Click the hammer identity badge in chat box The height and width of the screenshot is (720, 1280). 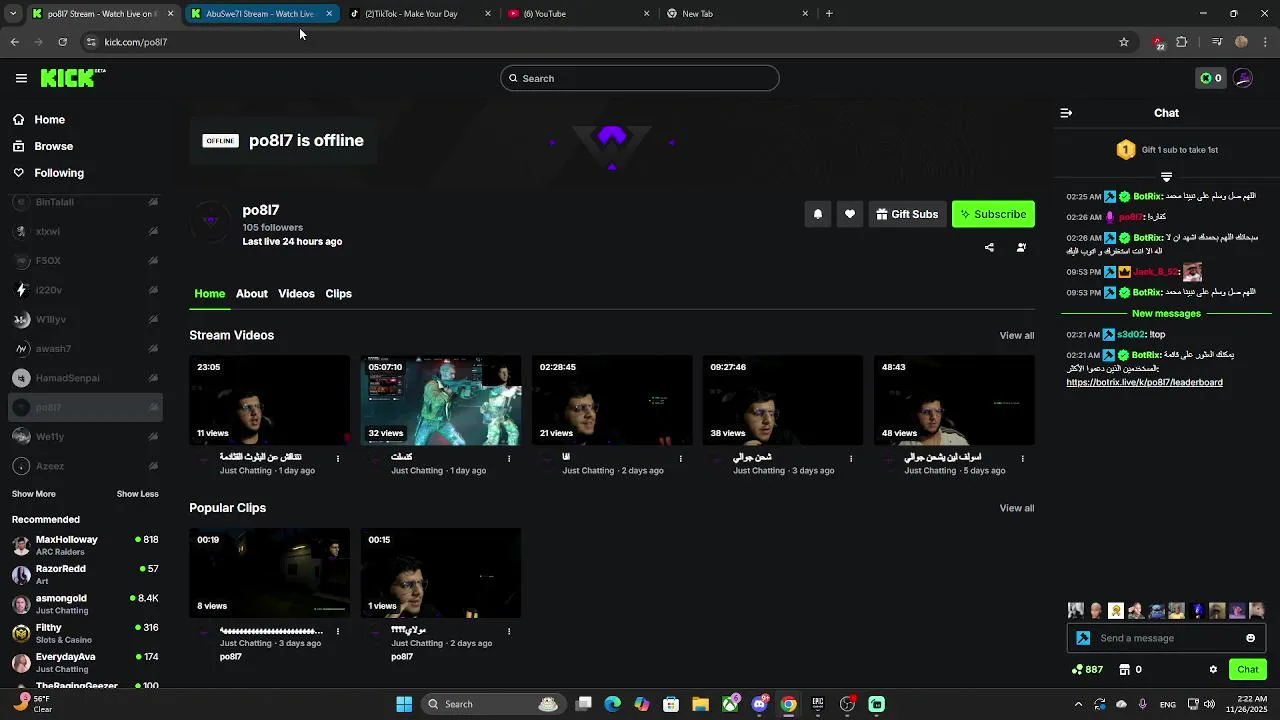pos(1083,638)
